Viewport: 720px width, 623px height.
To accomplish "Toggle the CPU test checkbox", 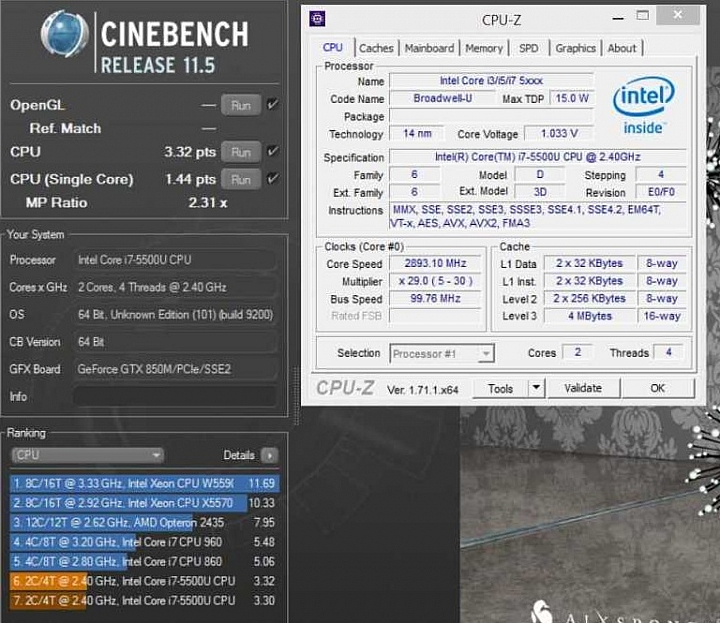I will 273,151.
